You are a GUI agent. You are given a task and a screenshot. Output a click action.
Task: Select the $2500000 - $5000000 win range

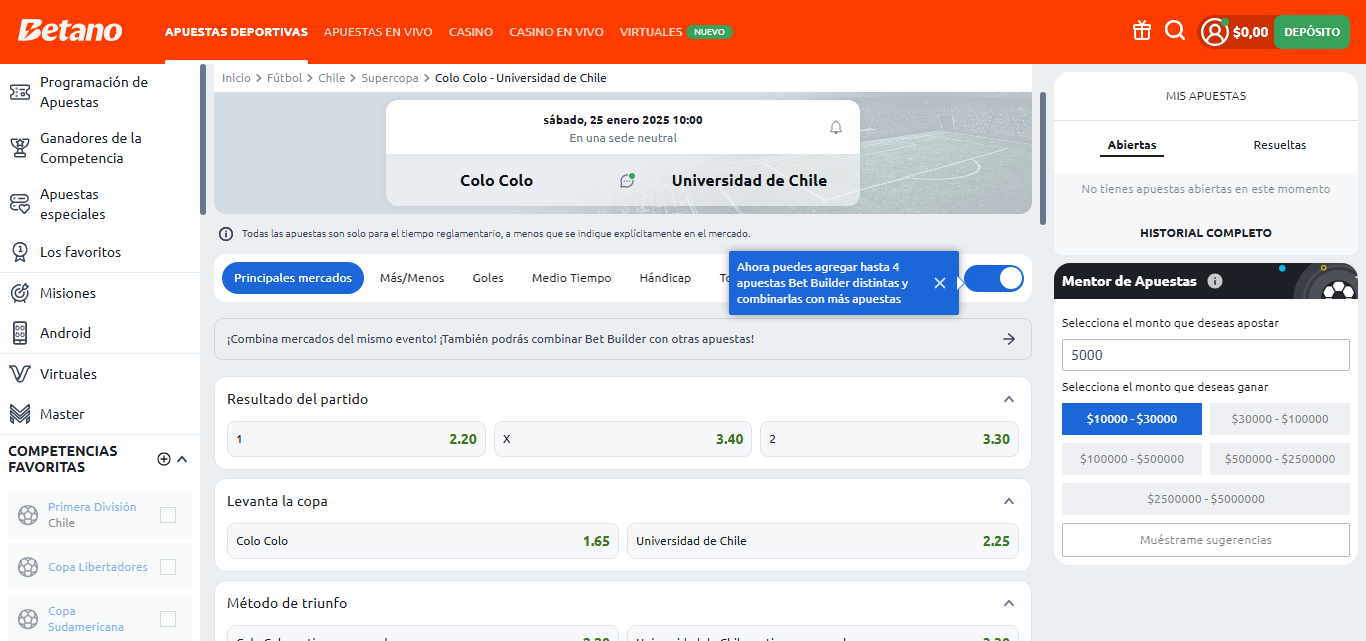tap(1206, 499)
